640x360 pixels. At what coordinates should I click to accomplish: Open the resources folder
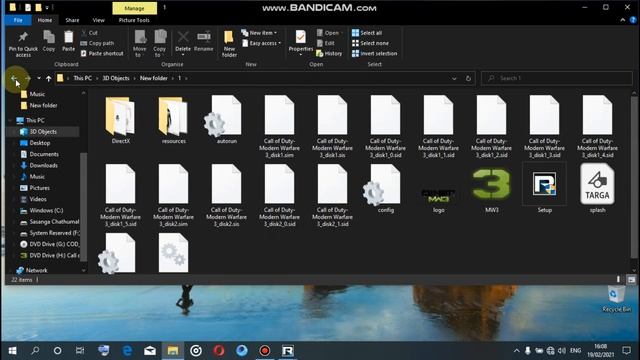click(173, 120)
